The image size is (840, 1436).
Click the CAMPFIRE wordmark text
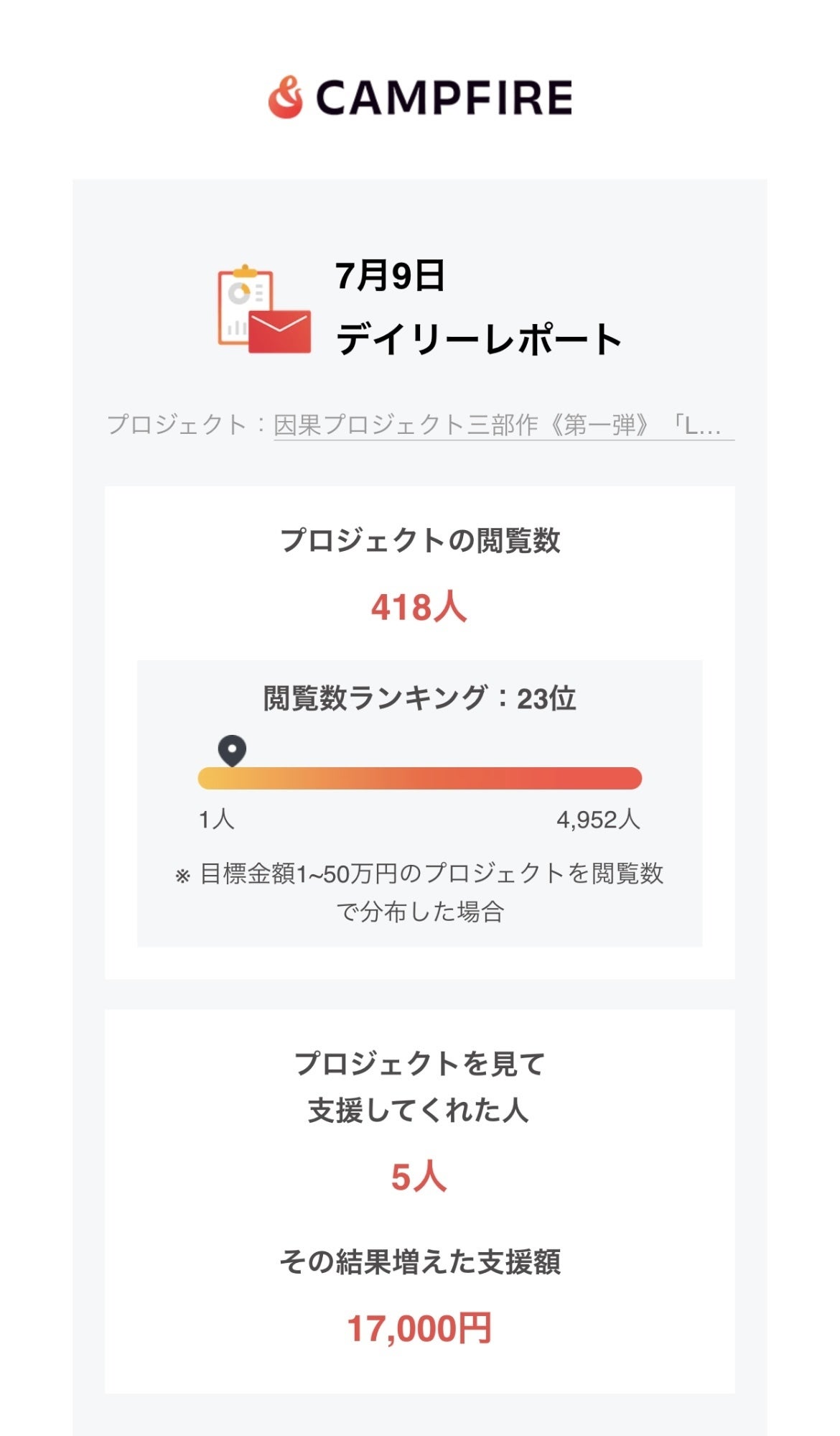[x=444, y=98]
